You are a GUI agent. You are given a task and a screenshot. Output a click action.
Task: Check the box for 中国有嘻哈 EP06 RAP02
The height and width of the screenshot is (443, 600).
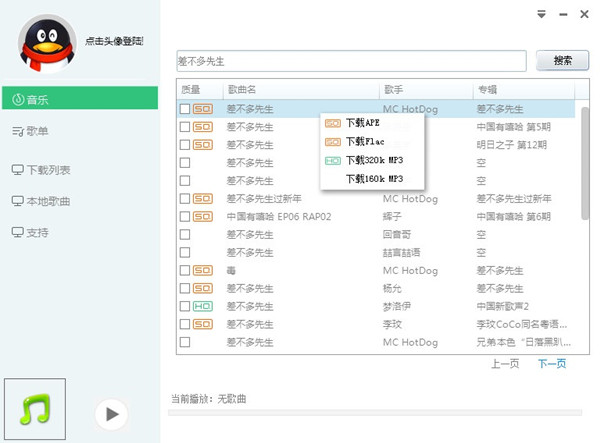184,216
